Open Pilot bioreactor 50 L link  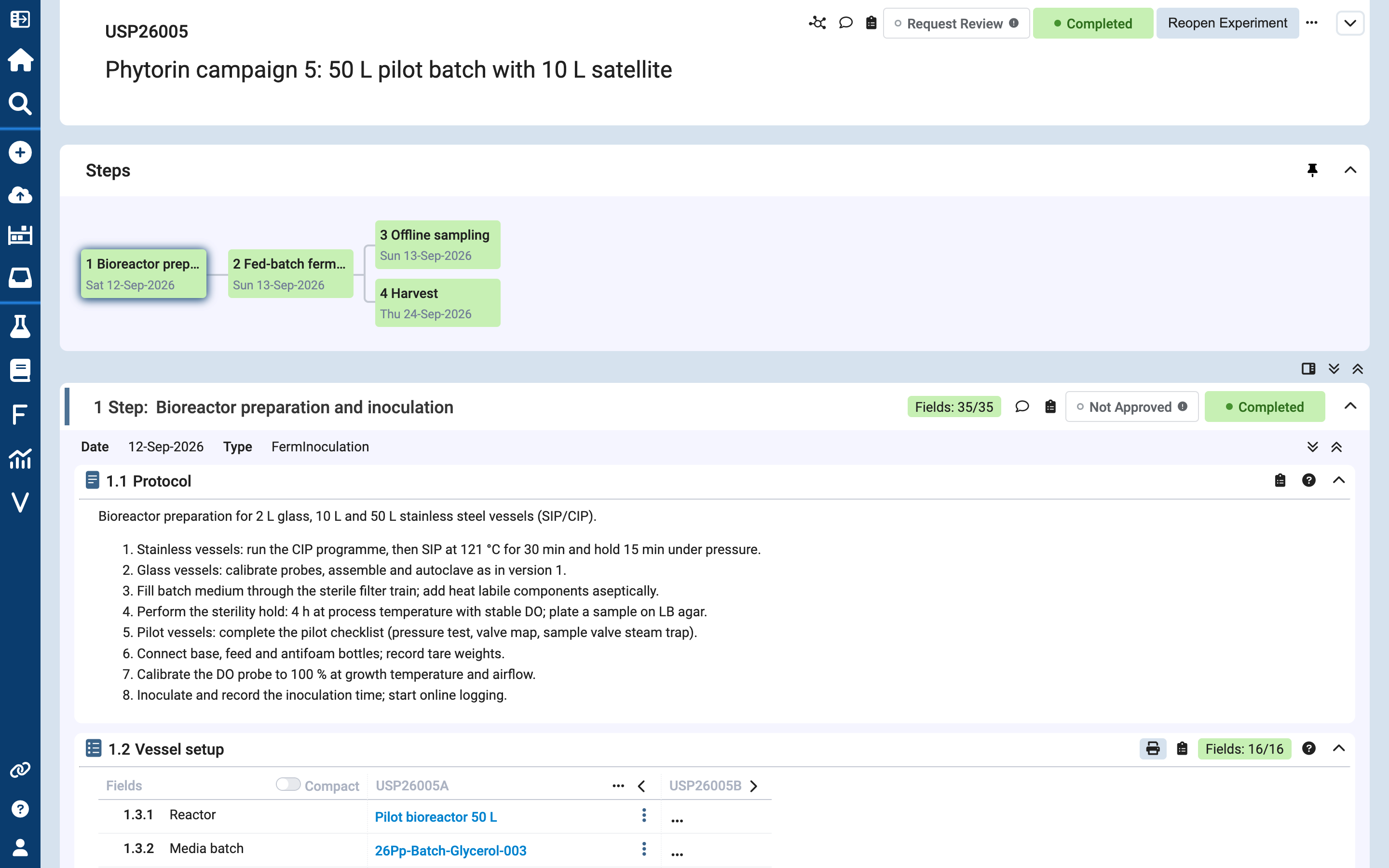[x=436, y=816]
